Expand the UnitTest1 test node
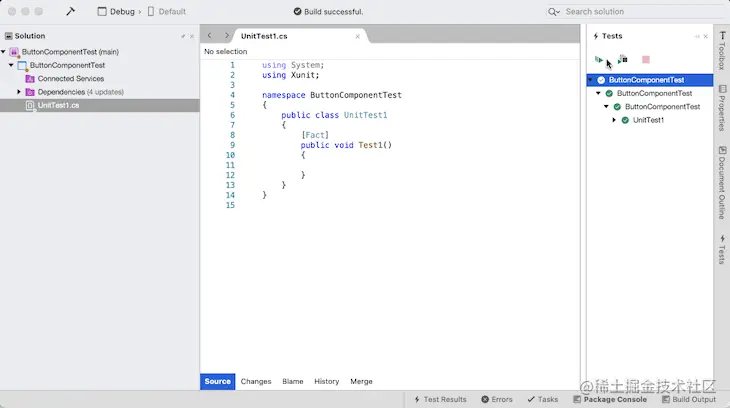The width and height of the screenshot is (730, 408). tap(614, 120)
